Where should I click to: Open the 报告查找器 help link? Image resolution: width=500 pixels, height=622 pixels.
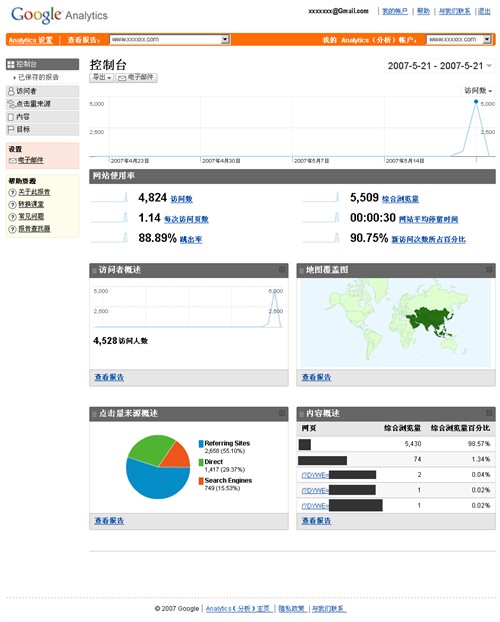[x=34, y=228]
